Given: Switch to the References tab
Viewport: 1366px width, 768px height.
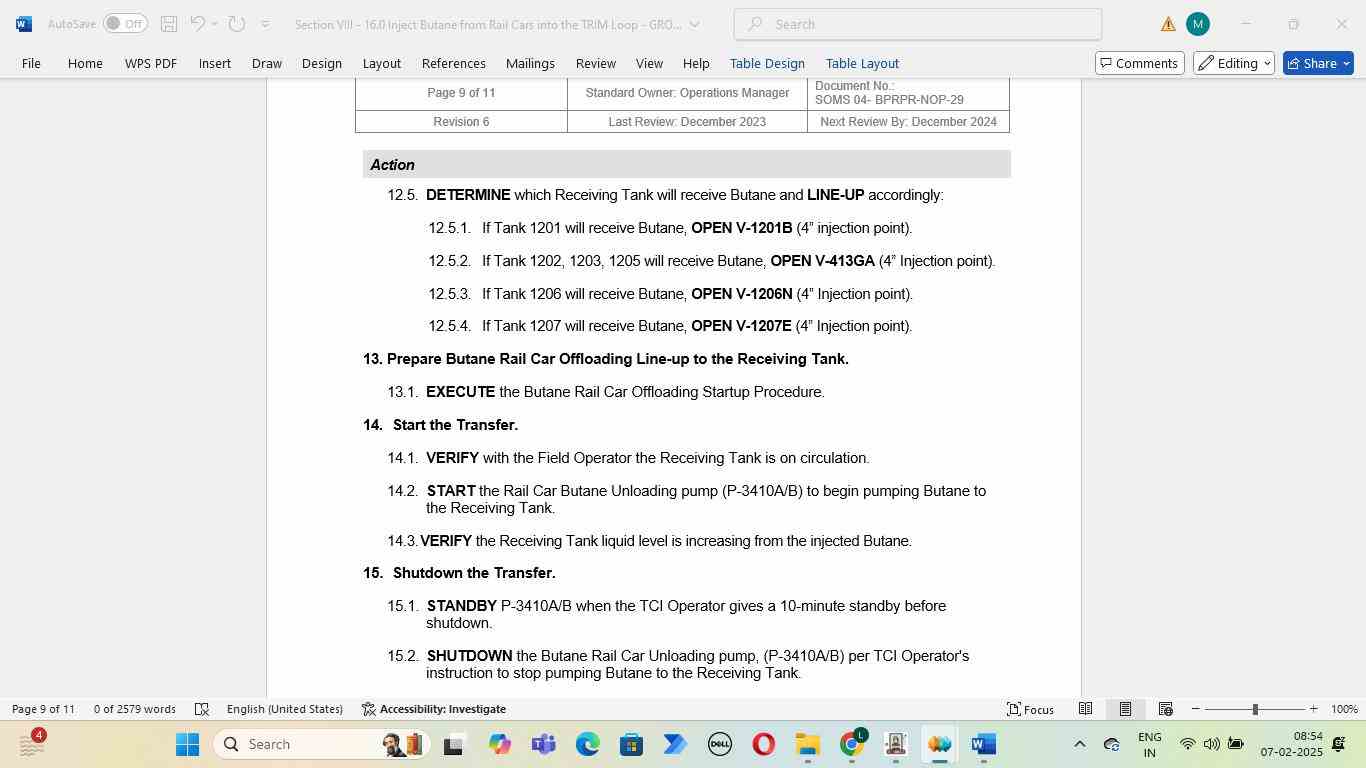Looking at the screenshot, I should coord(453,63).
